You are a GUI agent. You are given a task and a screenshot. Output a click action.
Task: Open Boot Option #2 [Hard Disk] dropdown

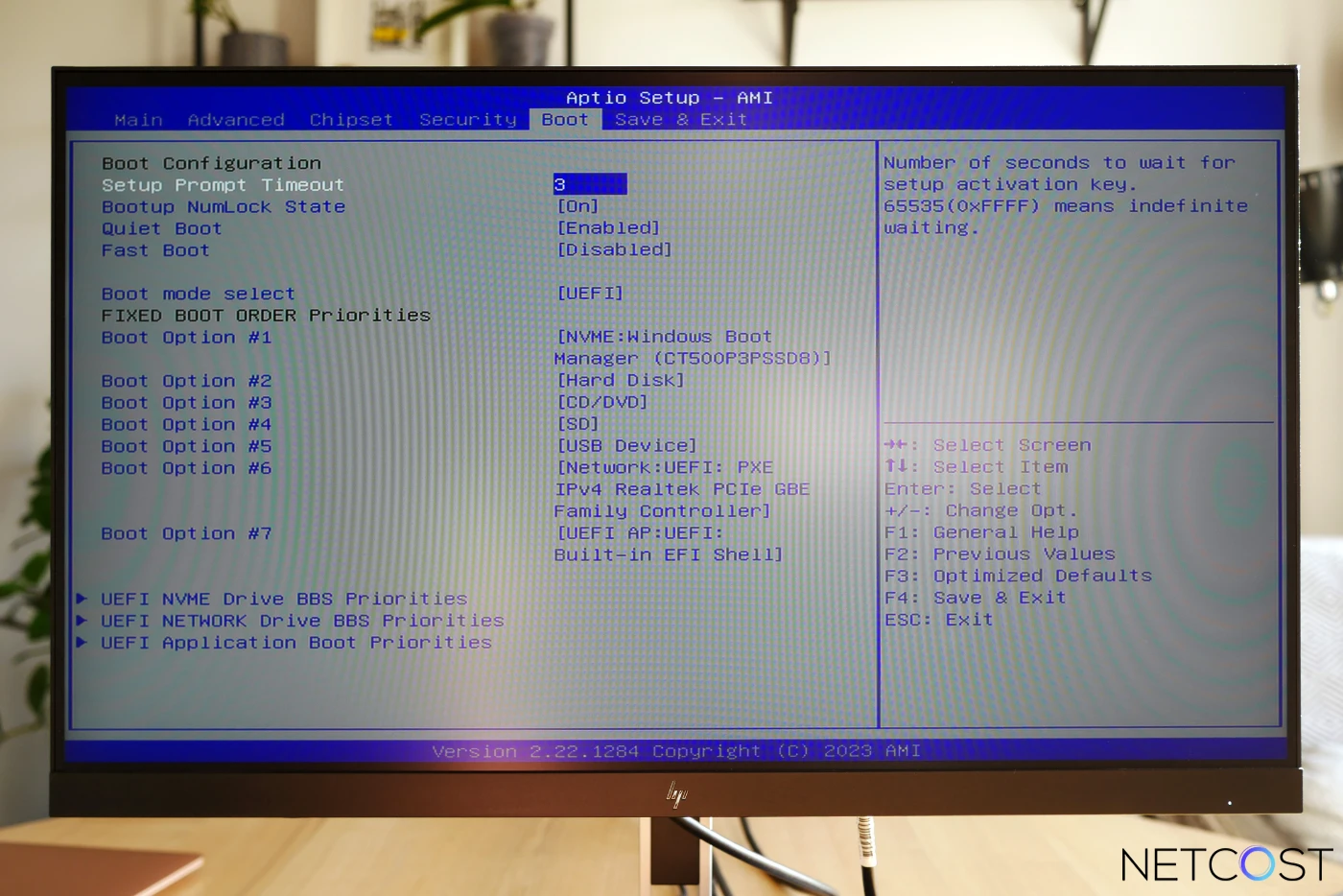621,381
